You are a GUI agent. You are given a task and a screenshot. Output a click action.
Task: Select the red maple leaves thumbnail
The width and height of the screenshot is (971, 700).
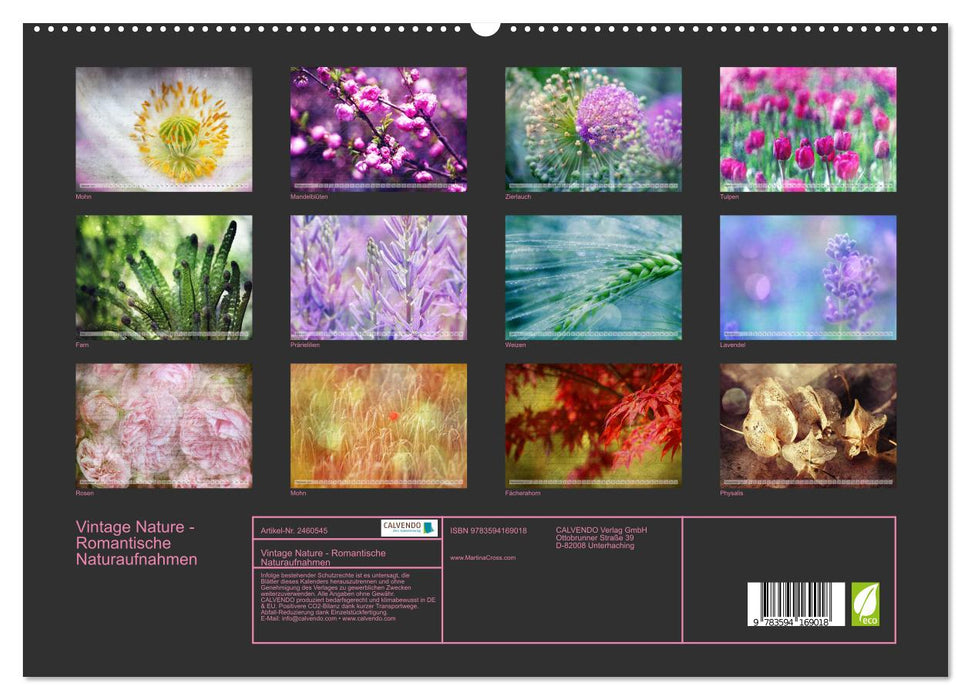593,426
